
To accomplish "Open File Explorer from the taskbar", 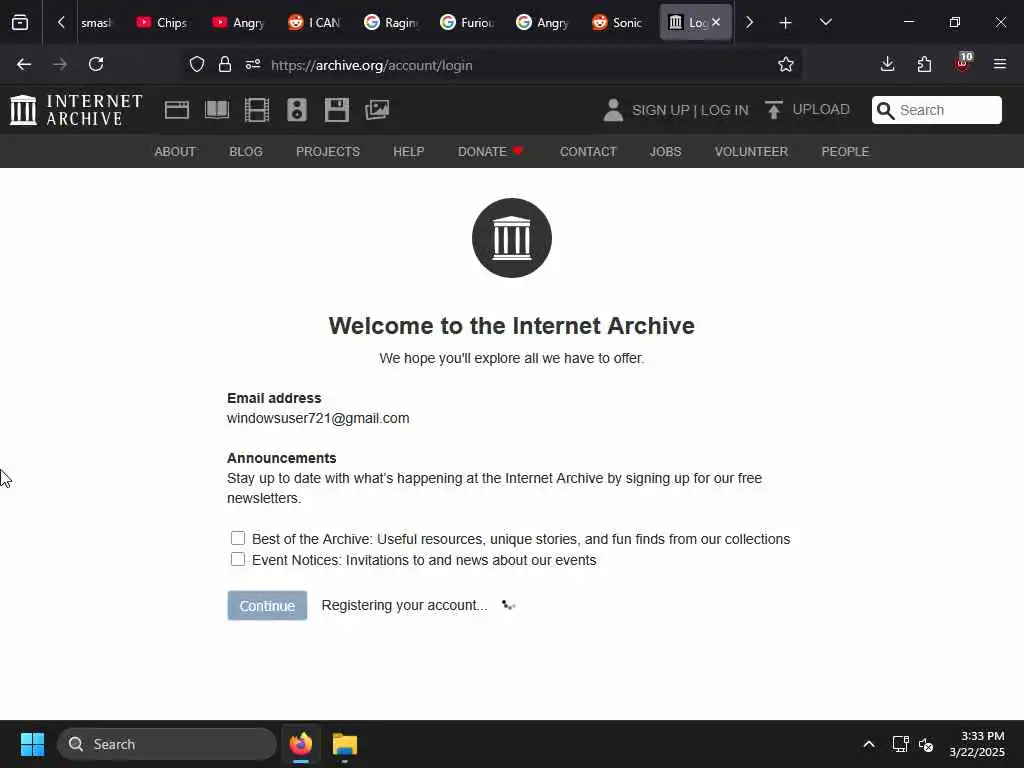I will point(345,744).
